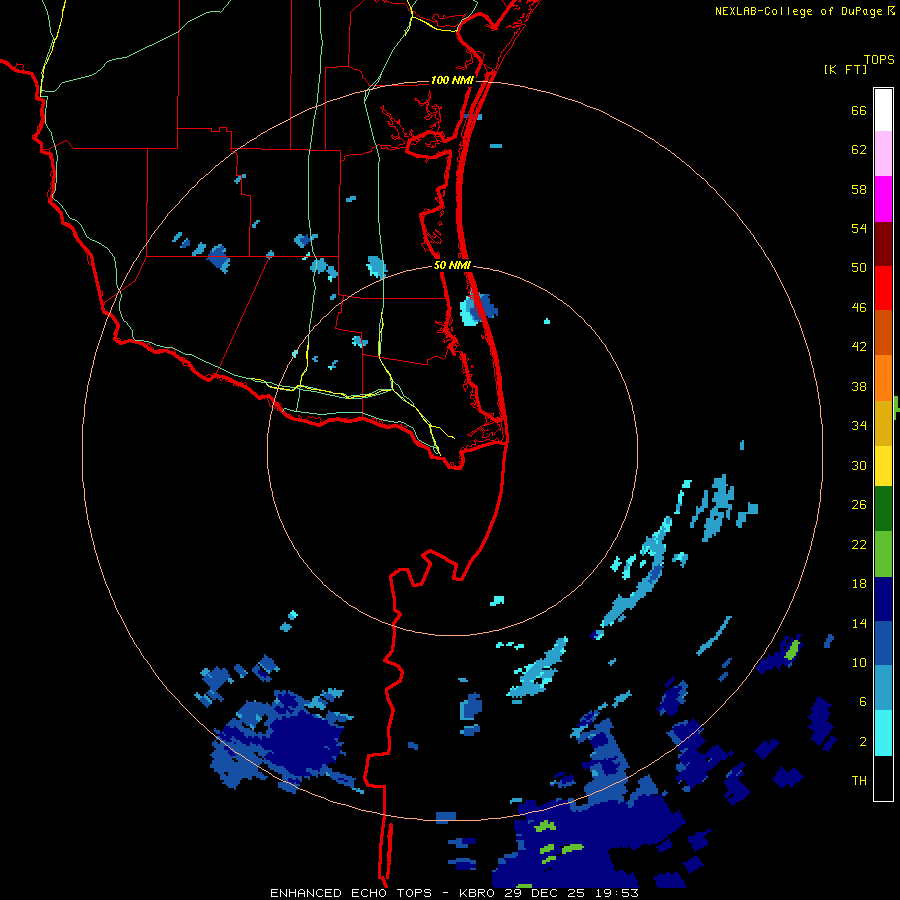Viewport: 900px width, 900px height.
Task: Click the dark green legend swatch
Action: coord(883,509)
